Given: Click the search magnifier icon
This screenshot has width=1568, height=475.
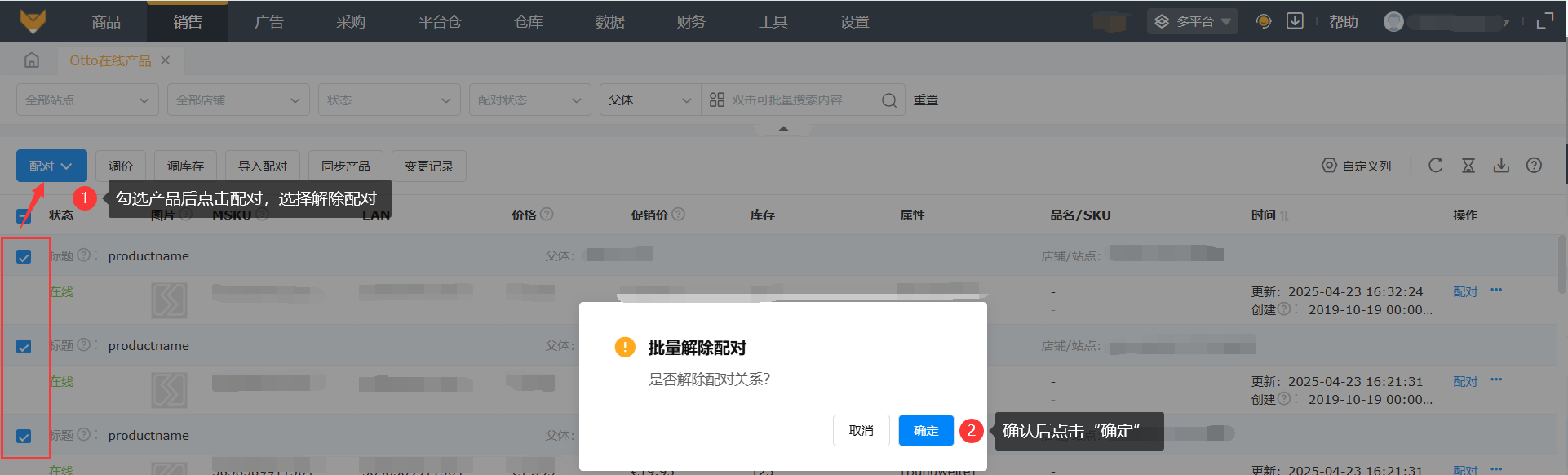Looking at the screenshot, I should tap(888, 100).
